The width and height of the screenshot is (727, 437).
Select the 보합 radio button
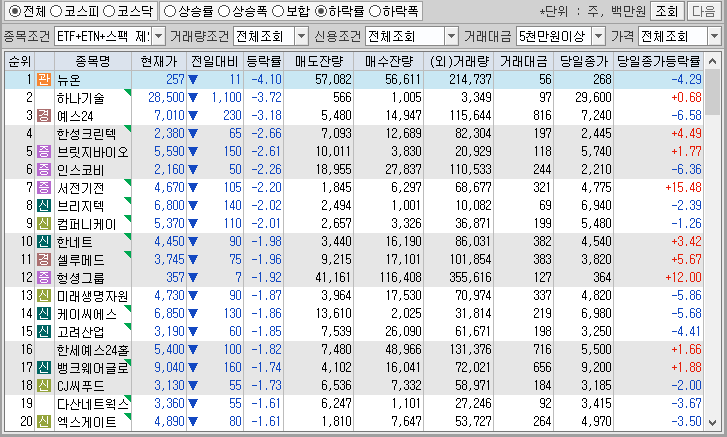click(278, 11)
